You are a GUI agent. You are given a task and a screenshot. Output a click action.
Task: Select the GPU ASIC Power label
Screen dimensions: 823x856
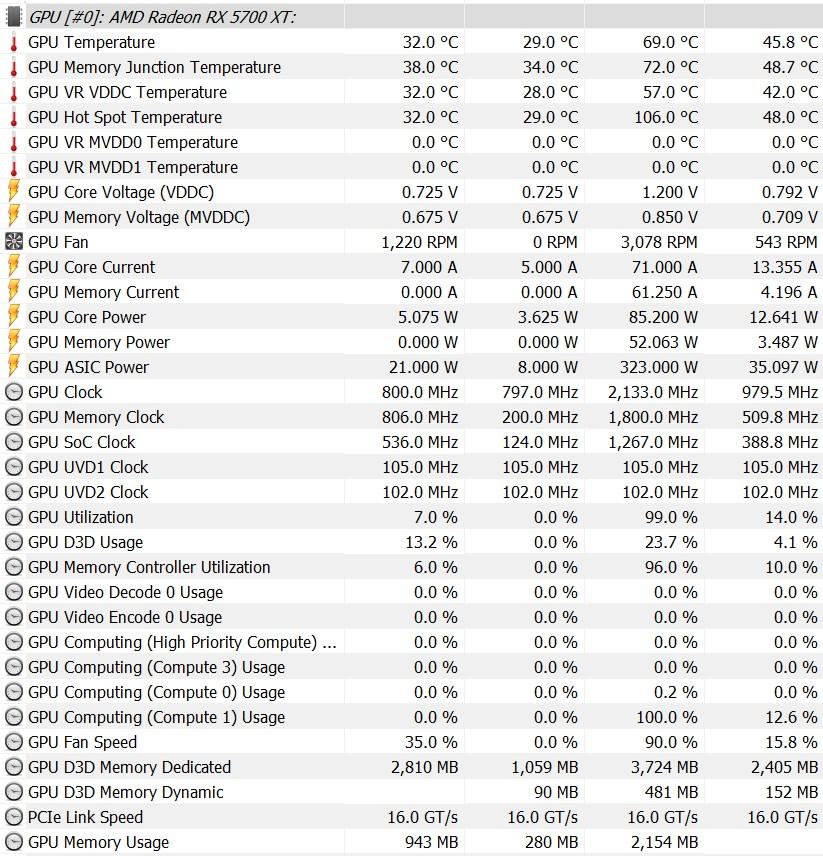click(x=88, y=367)
